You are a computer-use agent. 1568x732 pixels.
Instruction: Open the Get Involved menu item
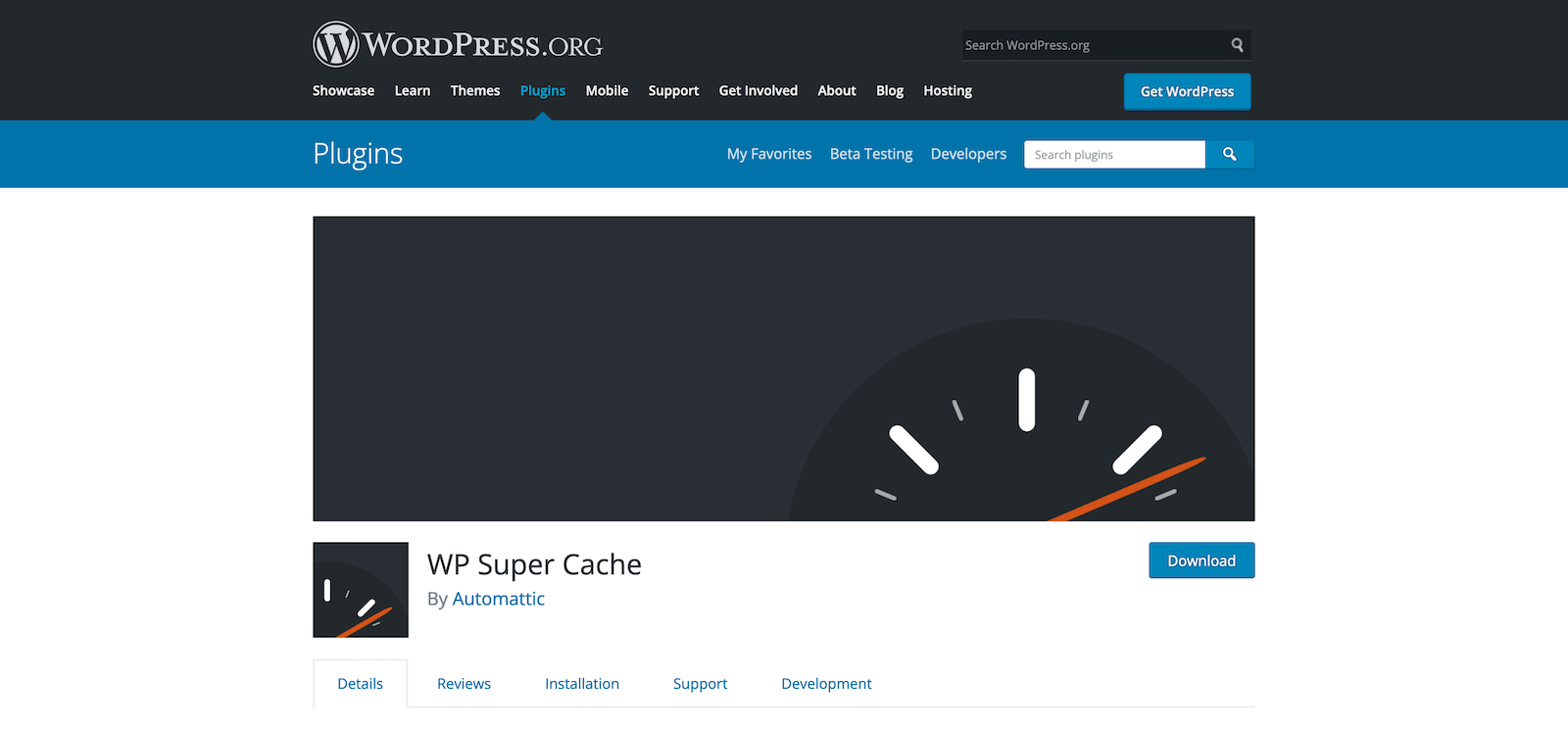click(x=759, y=90)
